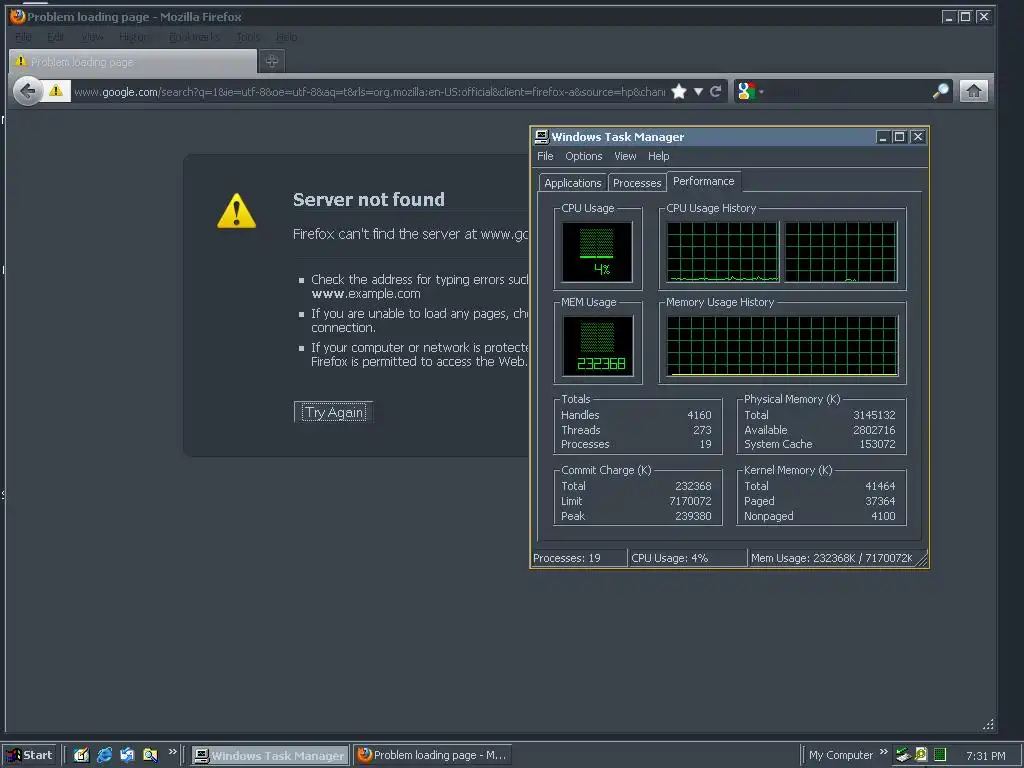Click the second CPU Usage History graph
Viewport: 1024px width, 768px height.
coord(840,252)
